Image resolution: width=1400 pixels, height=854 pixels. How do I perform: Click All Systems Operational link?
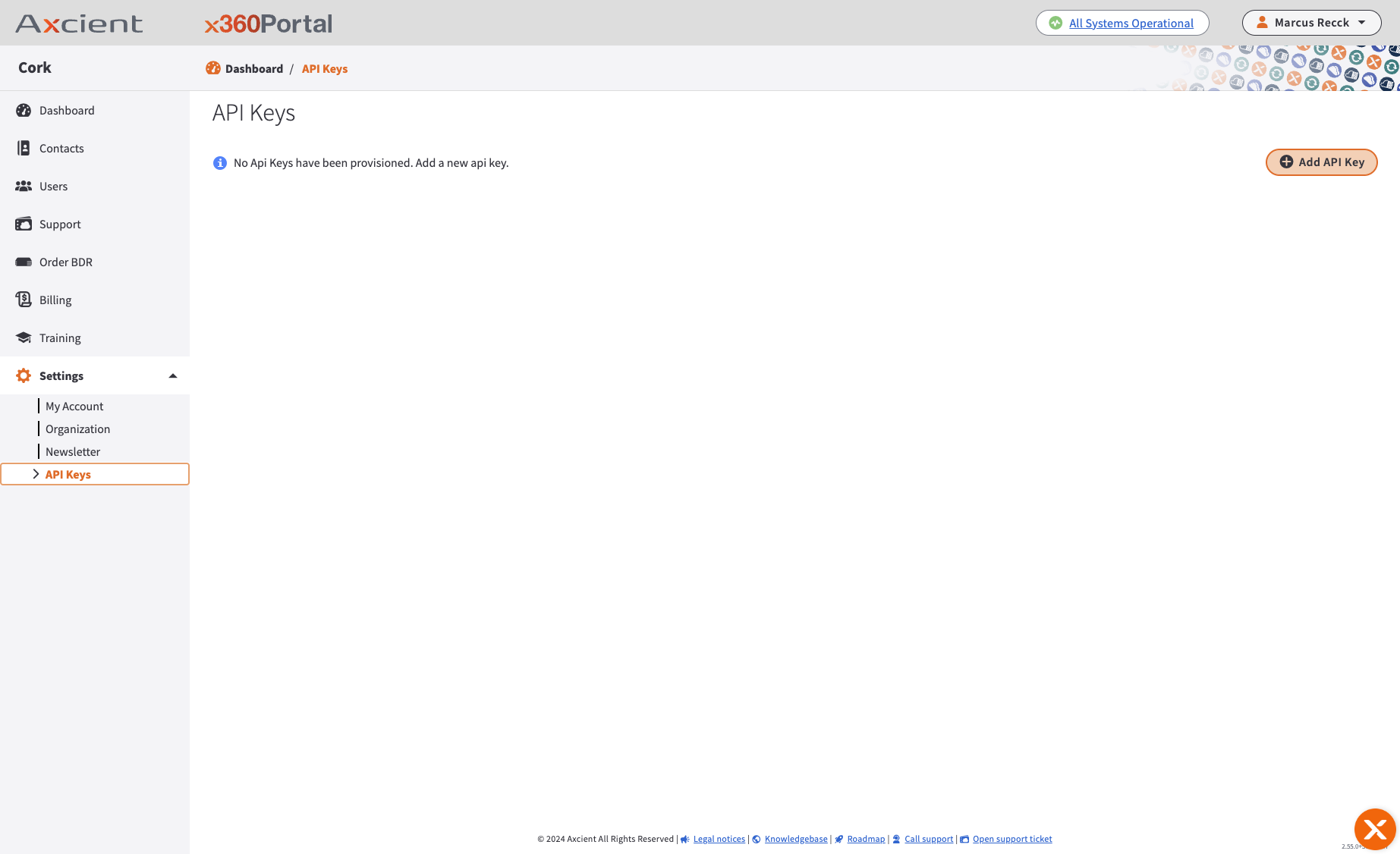[1131, 23]
